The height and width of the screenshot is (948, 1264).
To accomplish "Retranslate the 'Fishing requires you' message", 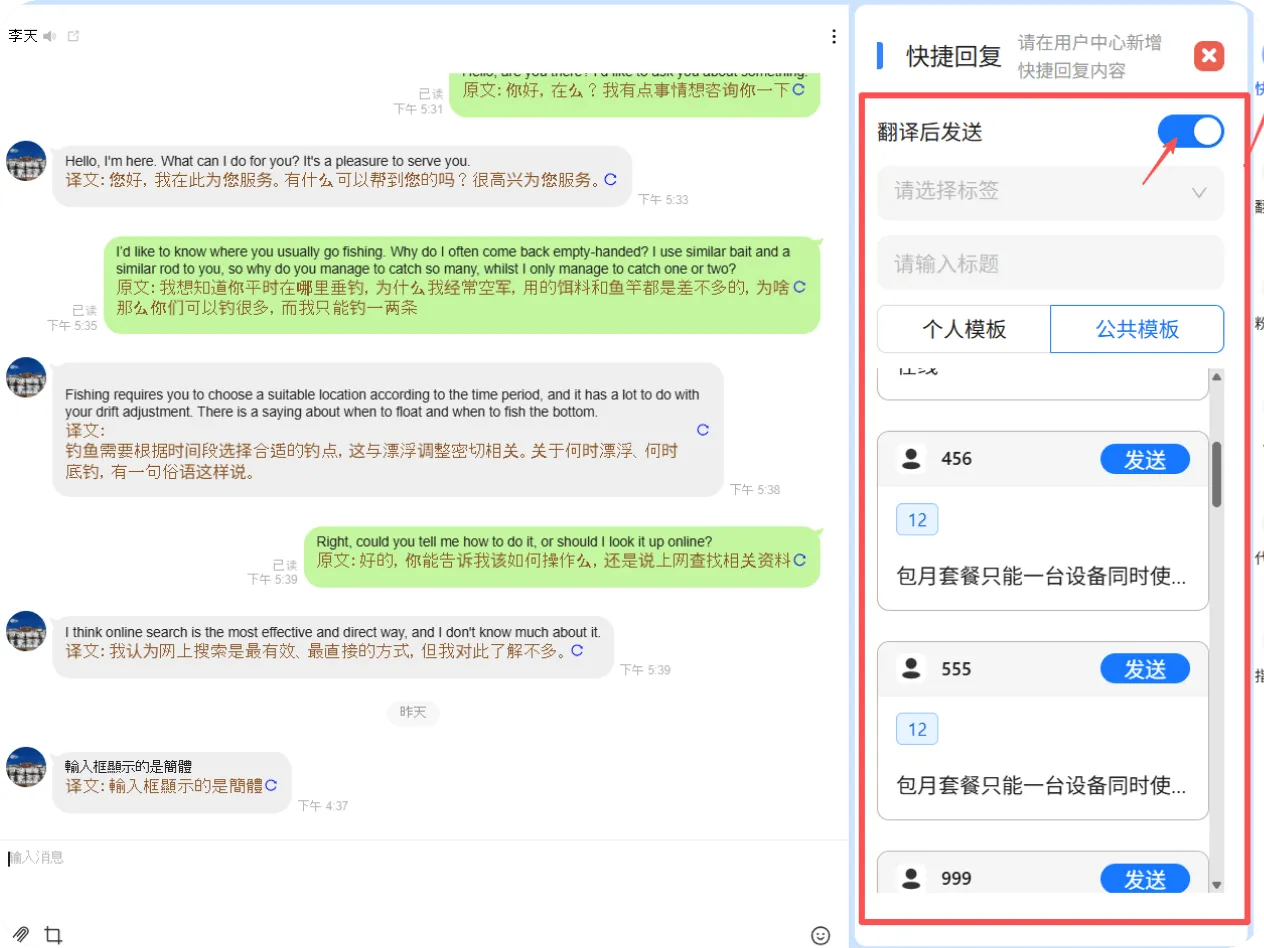I will 702,430.
